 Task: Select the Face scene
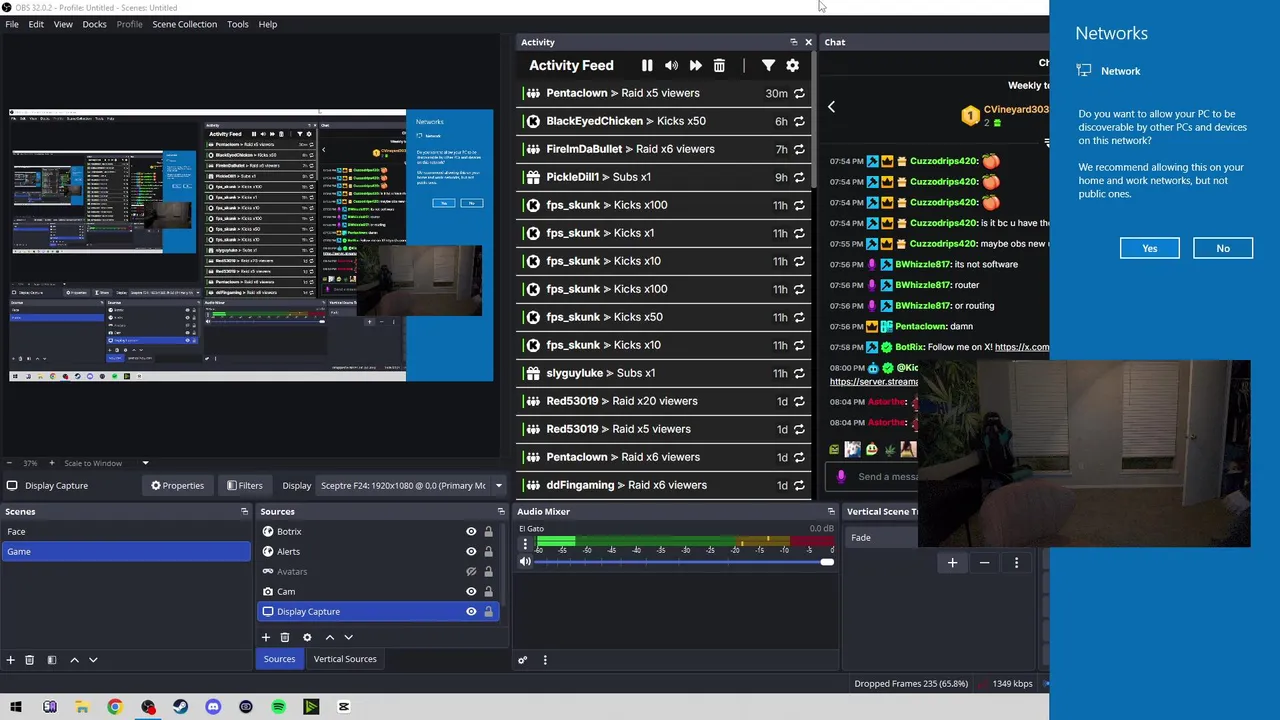point(126,532)
